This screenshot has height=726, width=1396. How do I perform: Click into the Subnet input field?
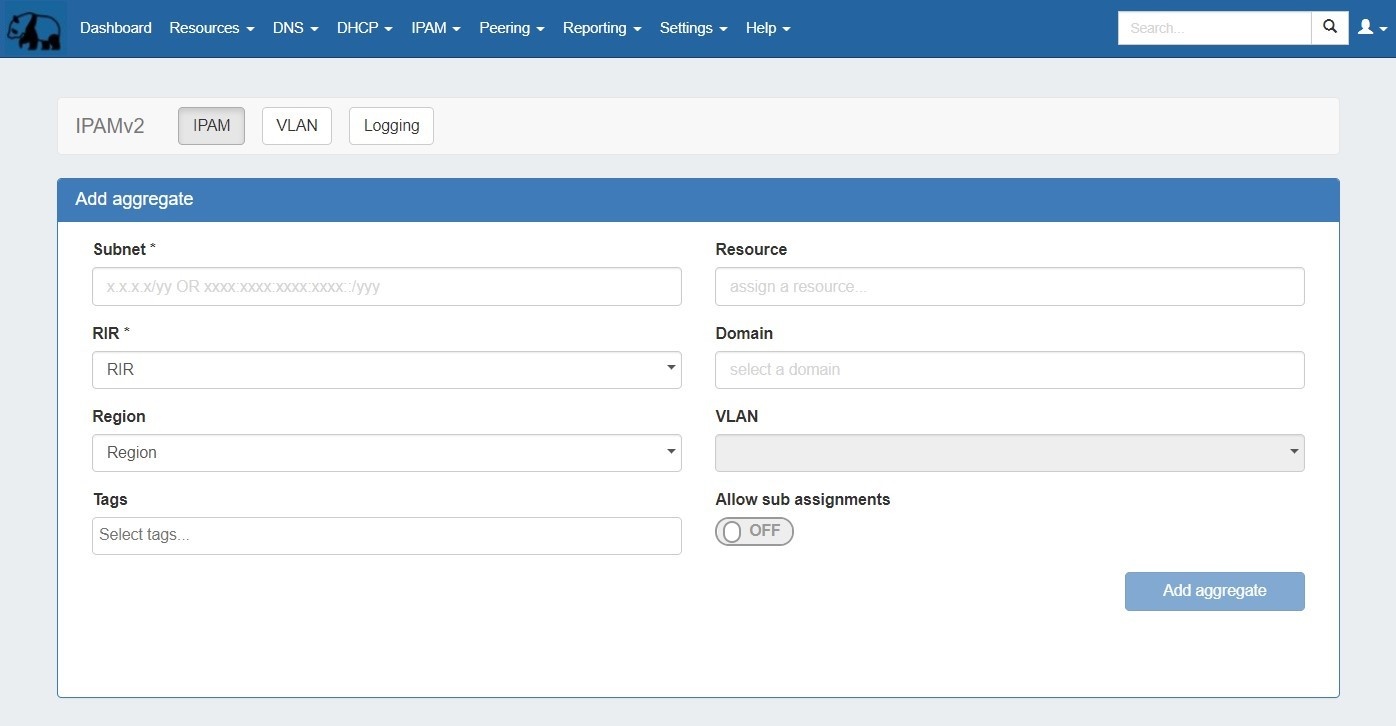pos(386,287)
